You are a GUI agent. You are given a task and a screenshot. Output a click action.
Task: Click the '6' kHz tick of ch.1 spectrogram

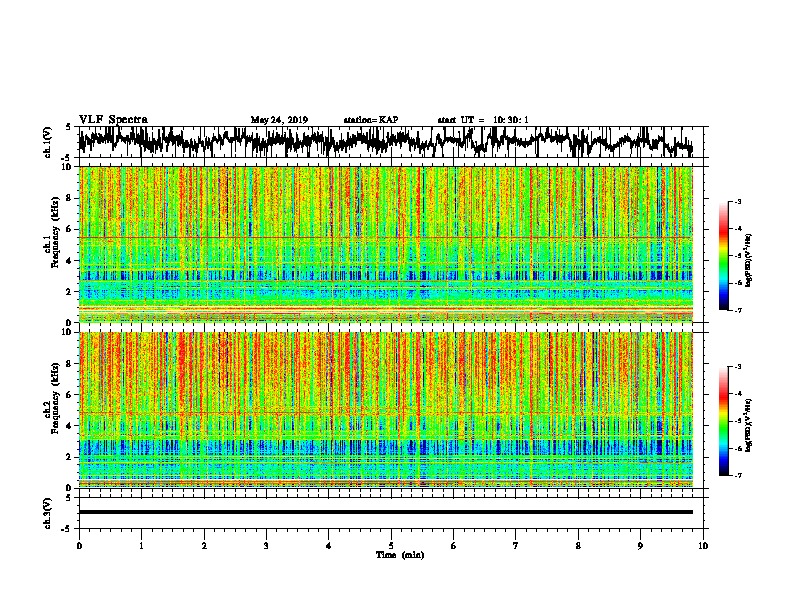(71, 229)
